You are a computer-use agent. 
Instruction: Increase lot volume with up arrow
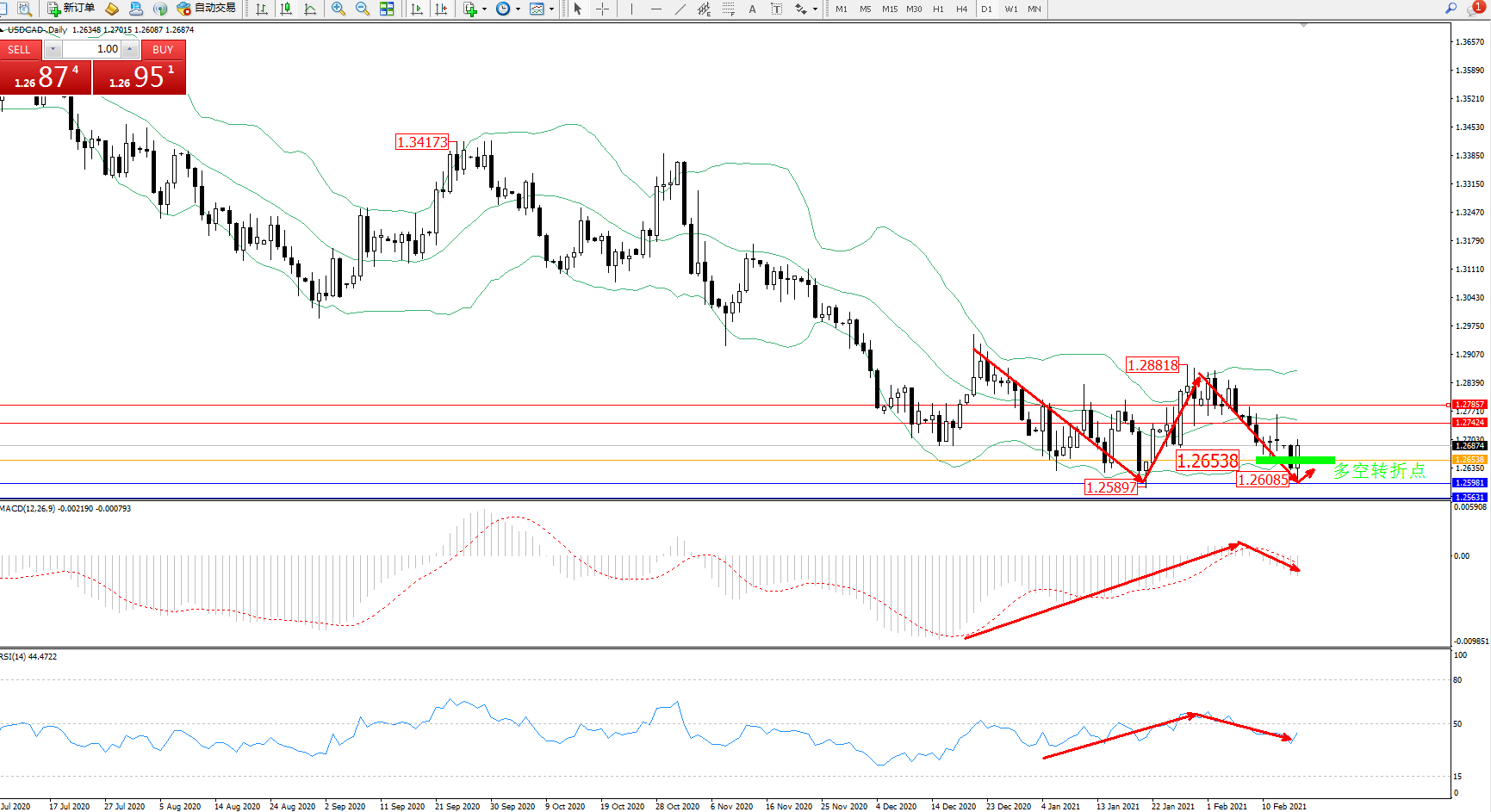click(129, 49)
